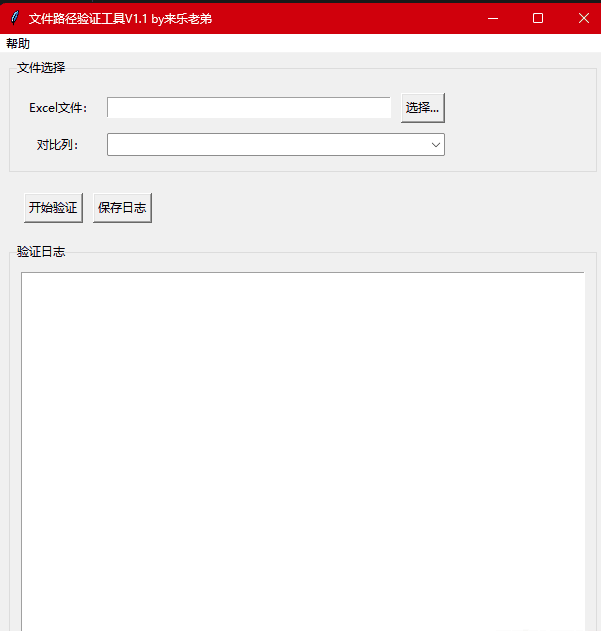Click the 选择... browse button
This screenshot has width=601, height=631.
(423, 108)
